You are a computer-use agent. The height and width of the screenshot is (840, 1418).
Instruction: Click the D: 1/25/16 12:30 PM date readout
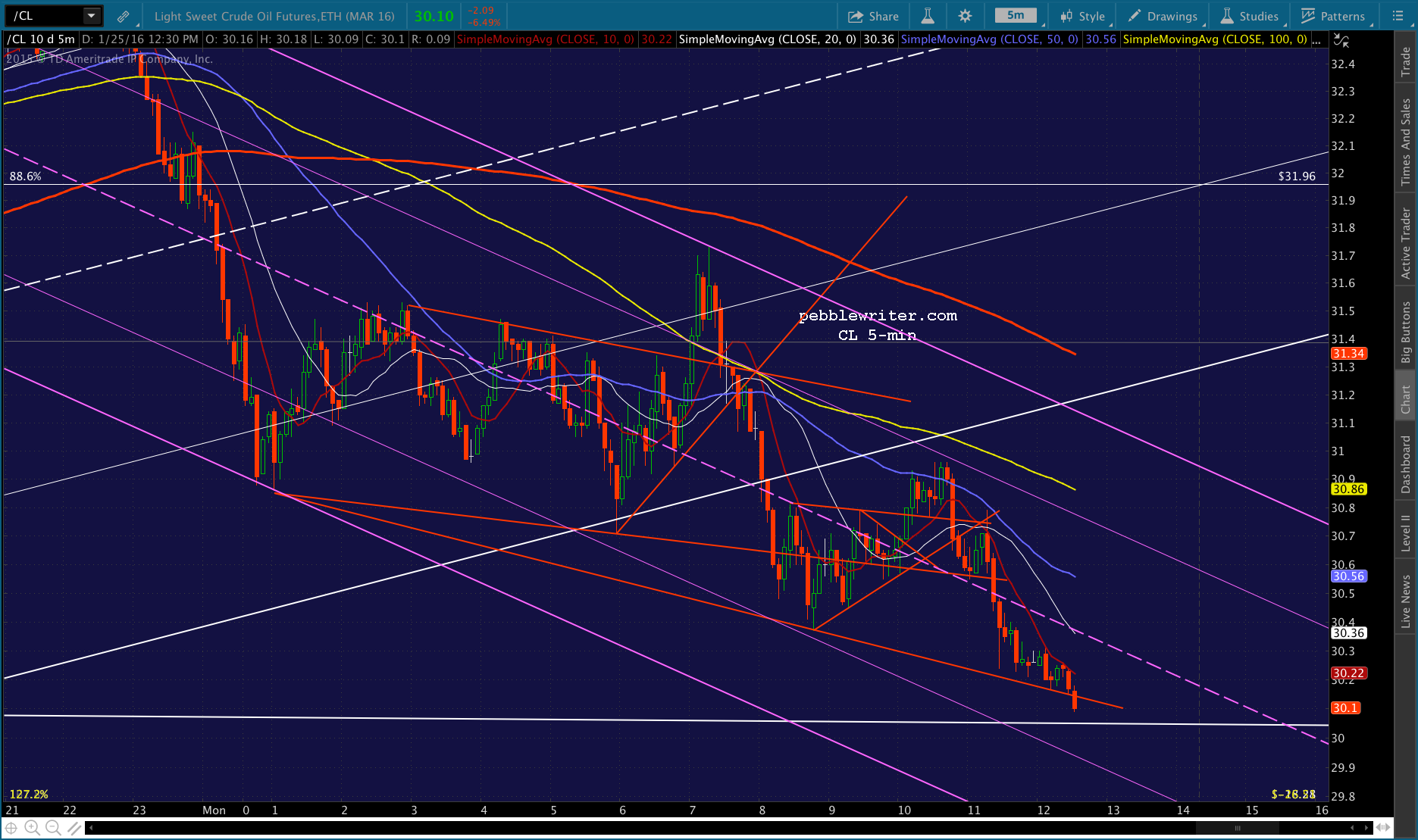coord(140,39)
